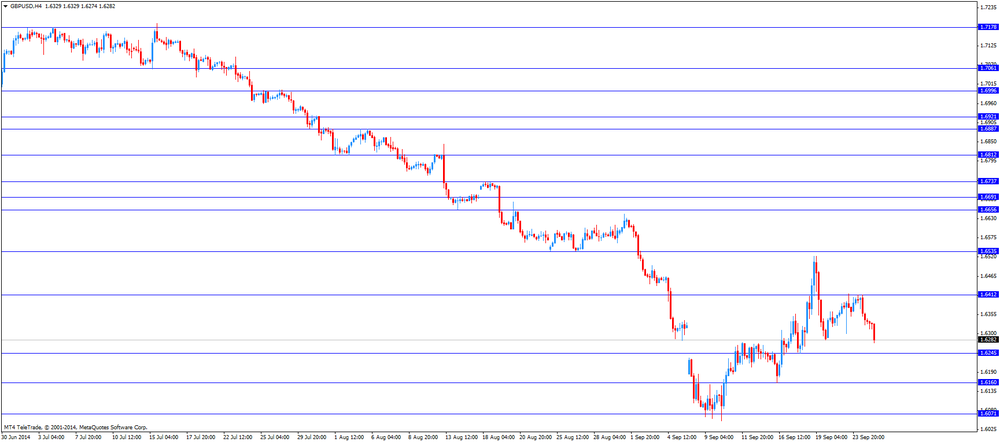
Task: Click the horizontal line at level 1.7178
Action: 489,27
